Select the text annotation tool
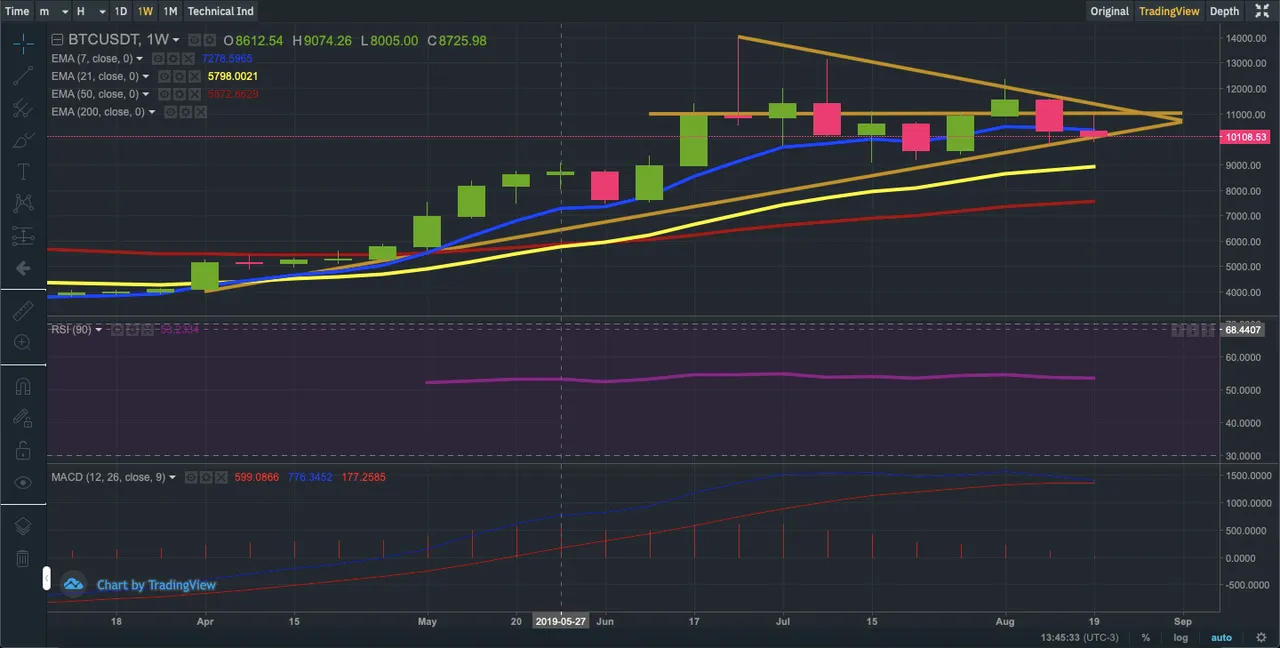The width and height of the screenshot is (1280, 648). coord(22,172)
